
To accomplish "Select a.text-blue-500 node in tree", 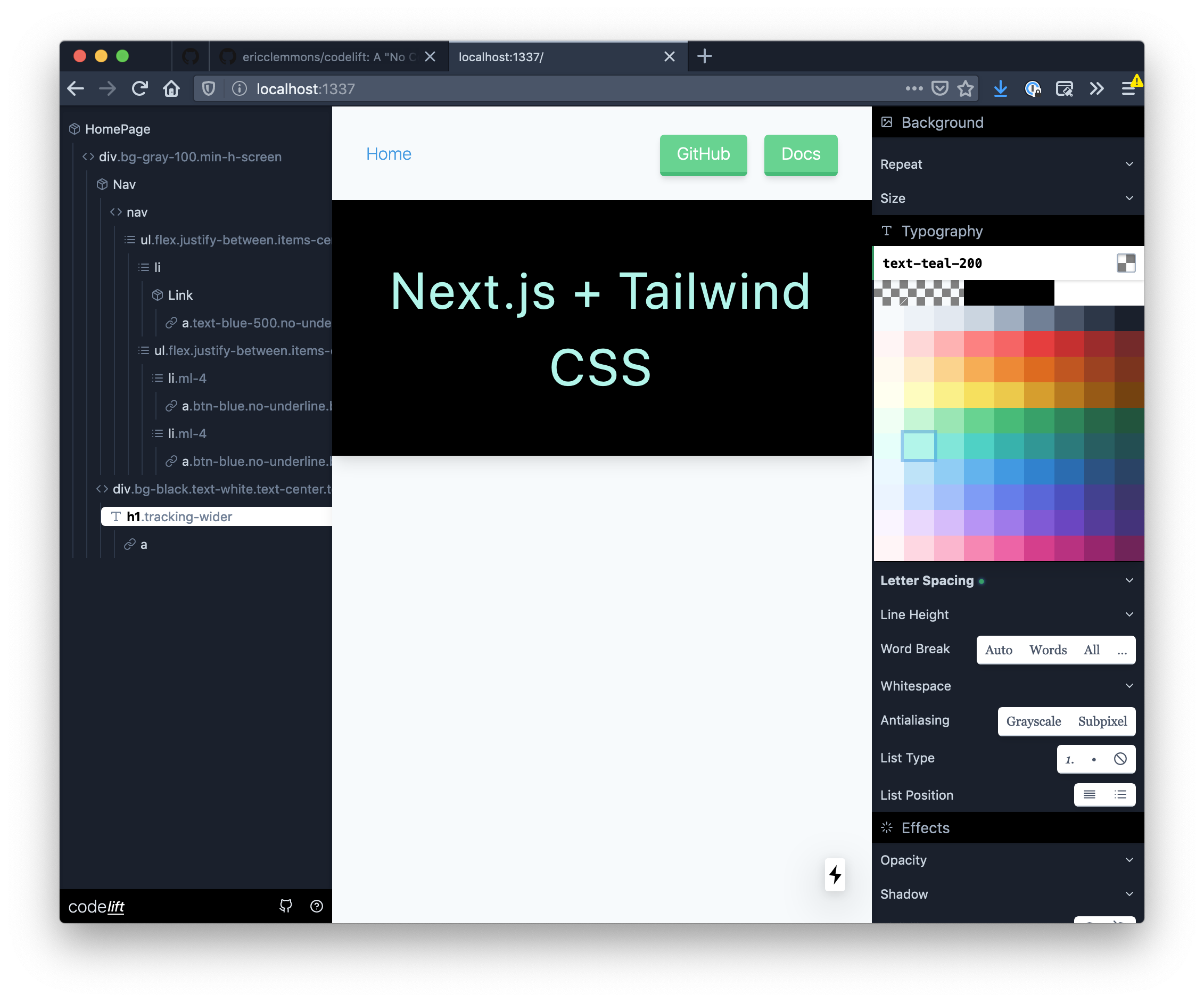I will click(255, 322).
